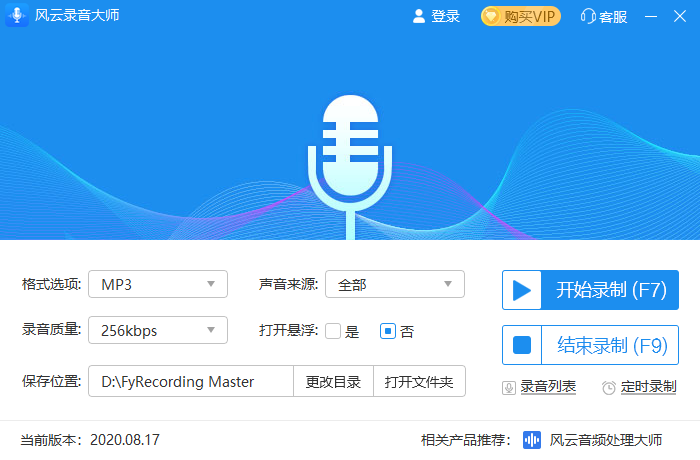
Task: Click the 登录 user login icon
Action: [419, 16]
